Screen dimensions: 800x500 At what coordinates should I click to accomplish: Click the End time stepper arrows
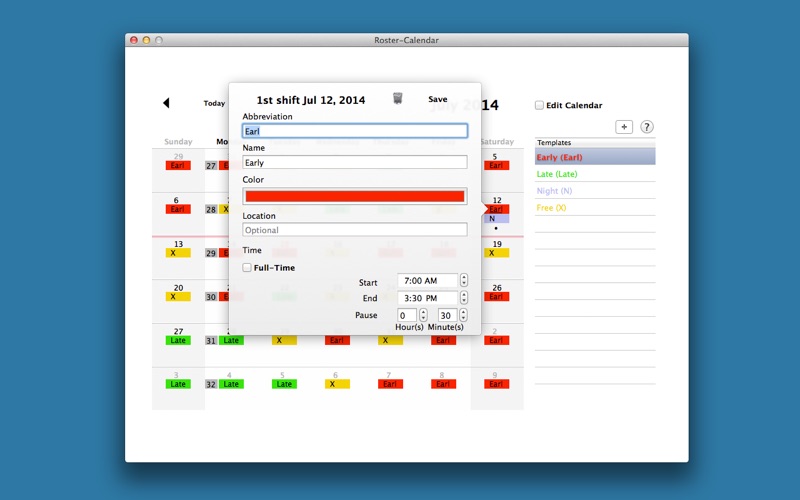[464, 298]
